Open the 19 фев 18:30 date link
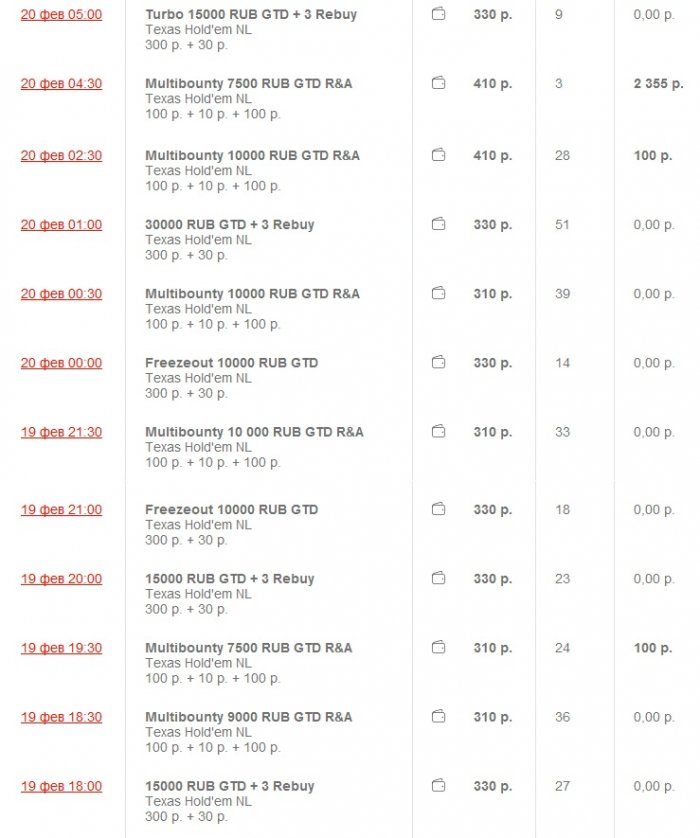The image size is (700, 838). coord(61,717)
